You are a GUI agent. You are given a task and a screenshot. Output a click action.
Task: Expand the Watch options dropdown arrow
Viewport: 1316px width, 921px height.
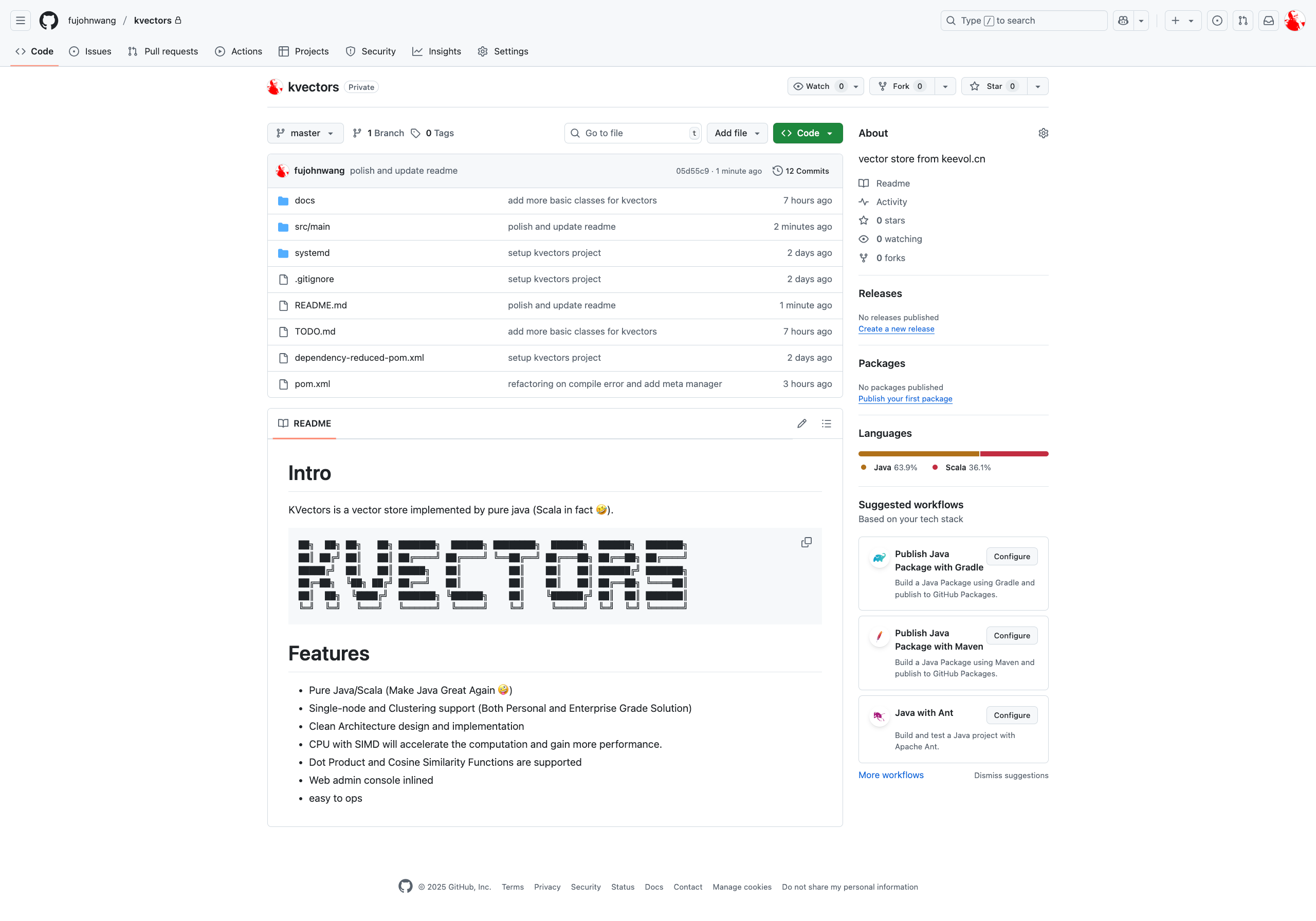pos(856,86)
